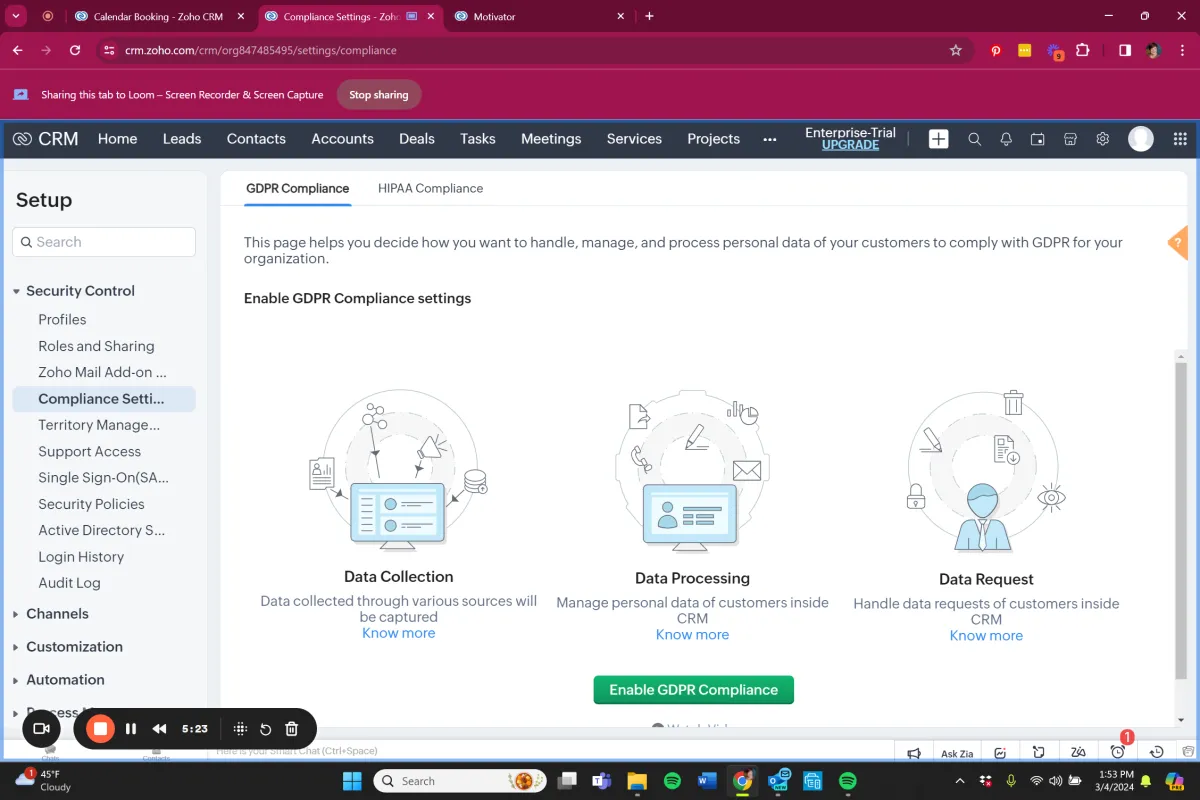This screenshot has width=1200, height=800.
Task: Expand the Customization section
Action: [x=16, y=648]
